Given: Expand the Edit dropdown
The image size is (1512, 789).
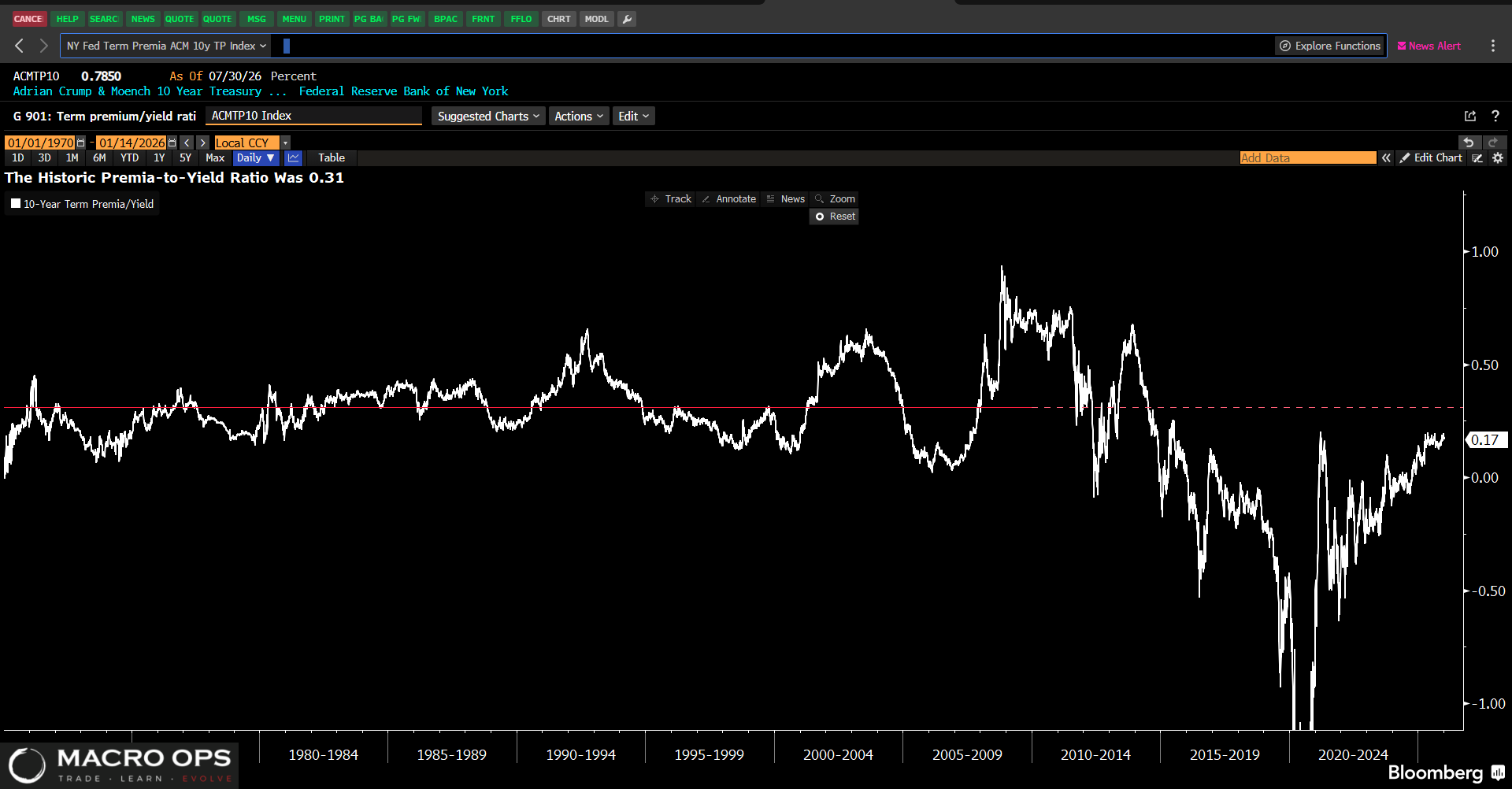Looking at the screenshot, I should click(633, 117).
